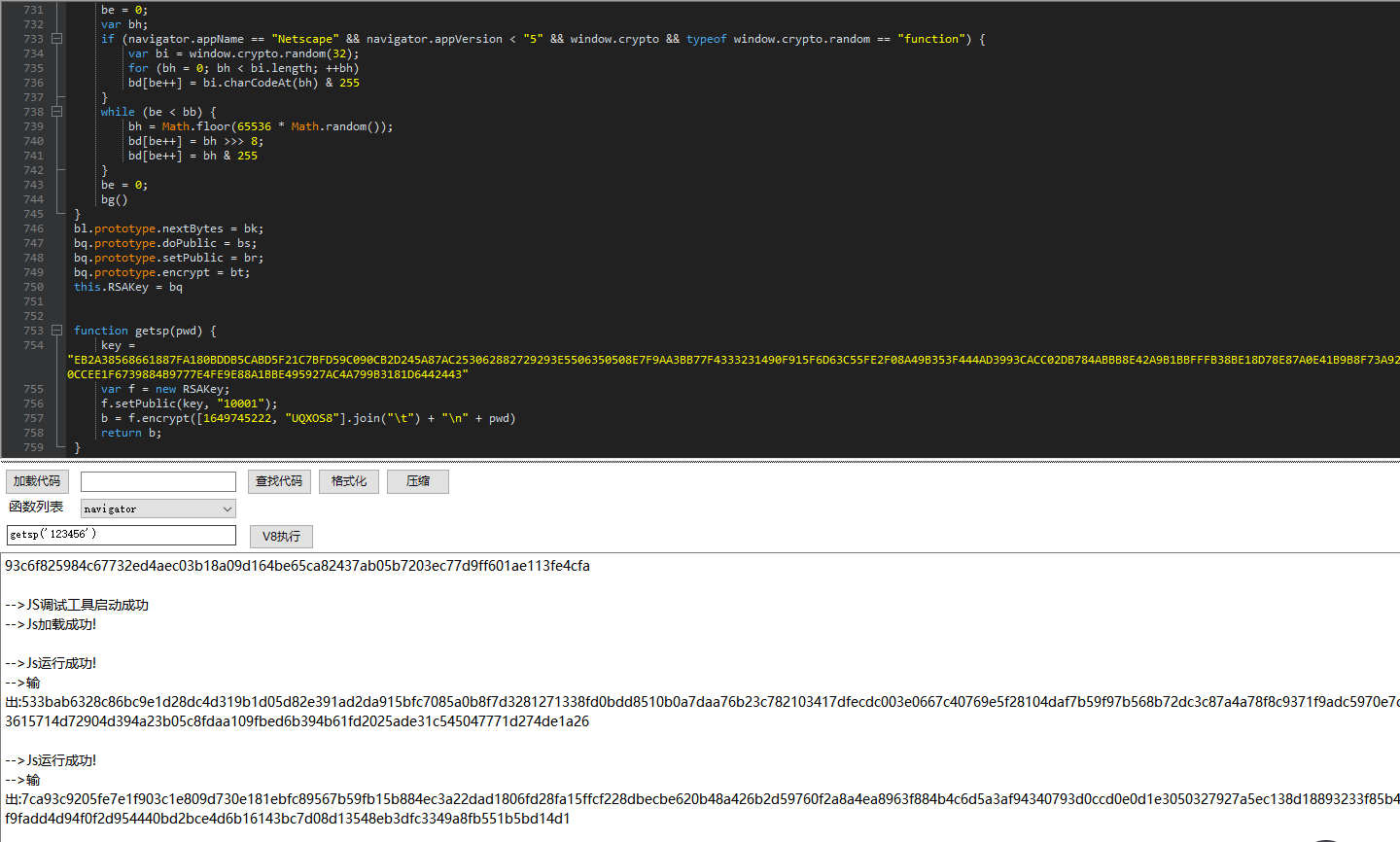Click the 加载代码 load code button

click(37, 481)
